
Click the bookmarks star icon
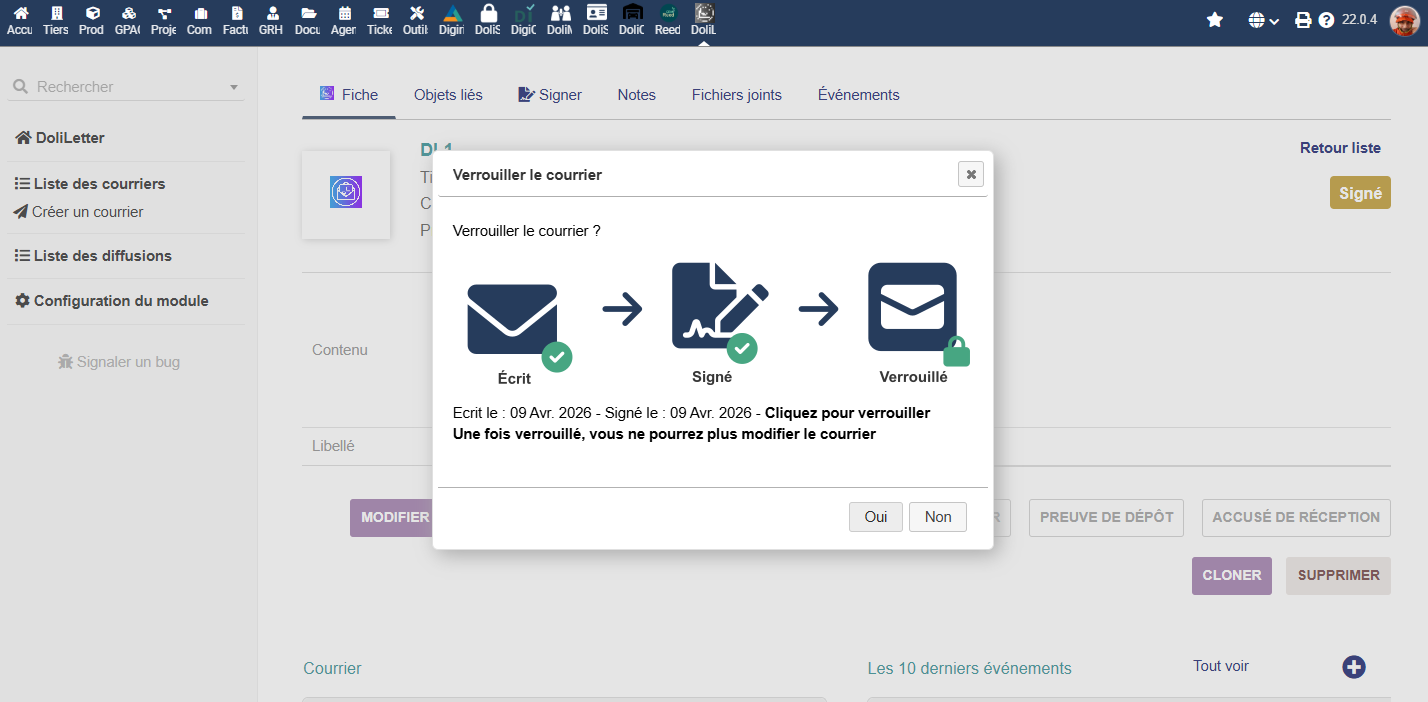click(1215, 20)
